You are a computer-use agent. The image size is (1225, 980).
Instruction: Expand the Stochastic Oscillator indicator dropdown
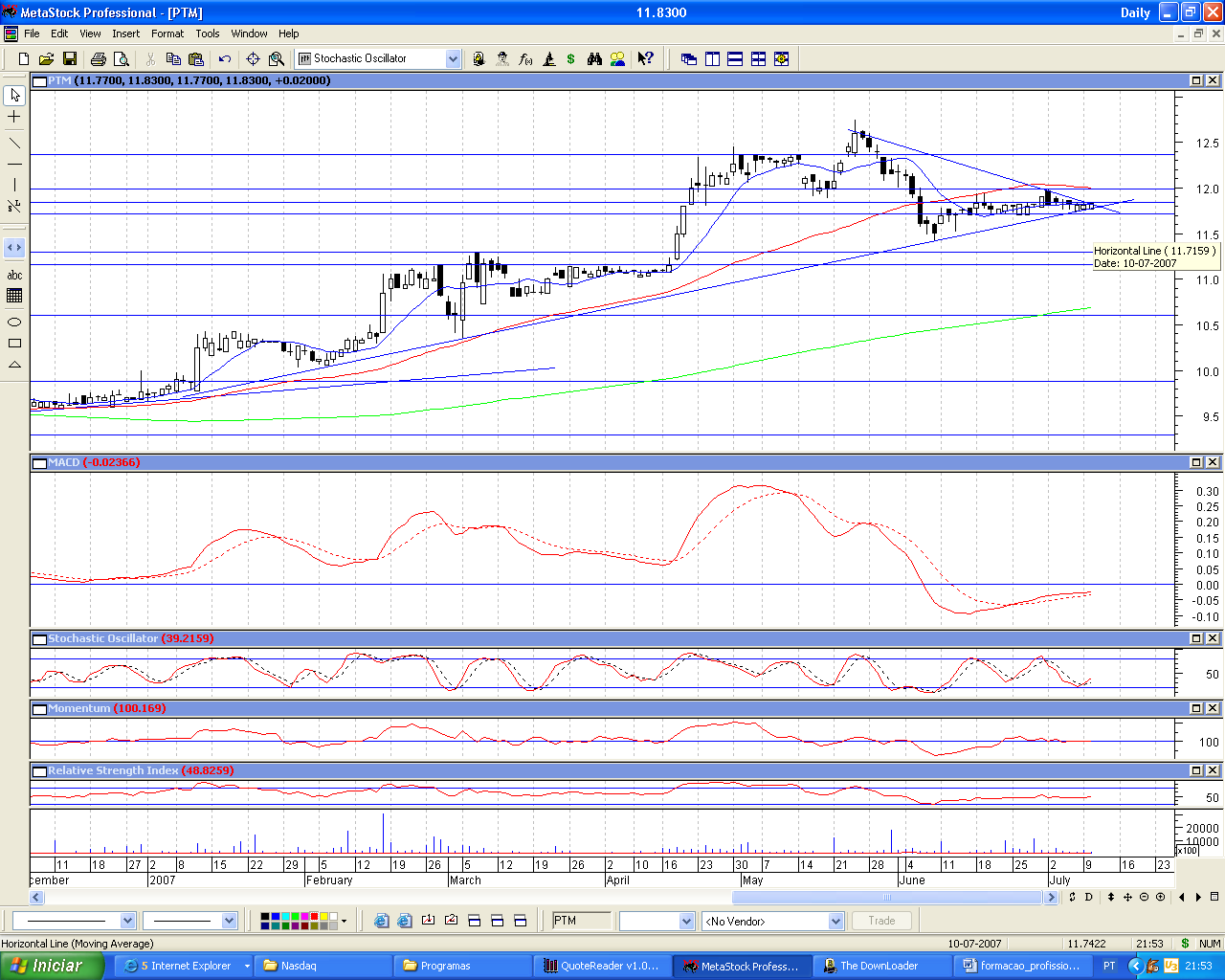pyautogui.click(x=453, y=59)
